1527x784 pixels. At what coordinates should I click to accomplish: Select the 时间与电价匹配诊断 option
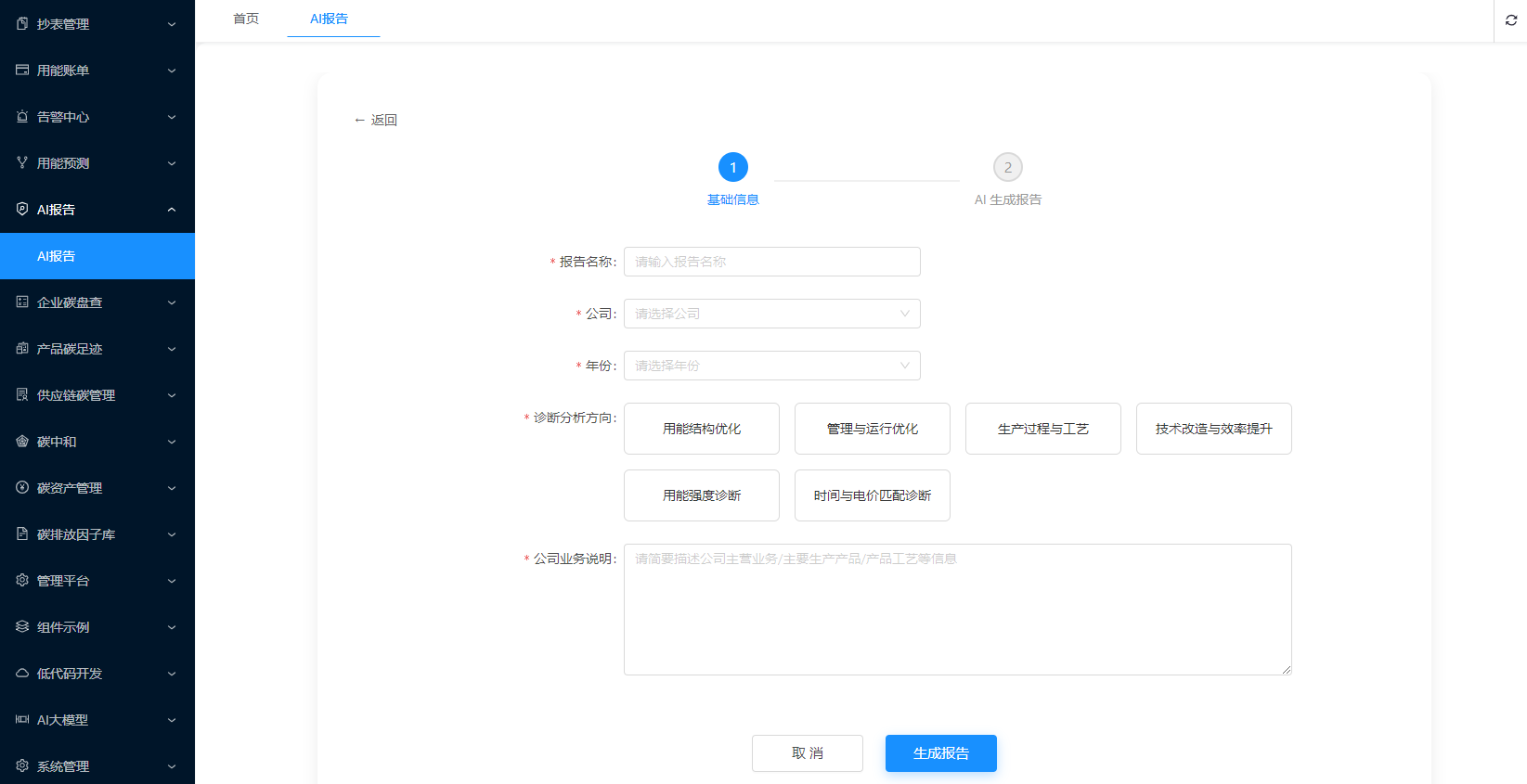click(x=872, y=495)
